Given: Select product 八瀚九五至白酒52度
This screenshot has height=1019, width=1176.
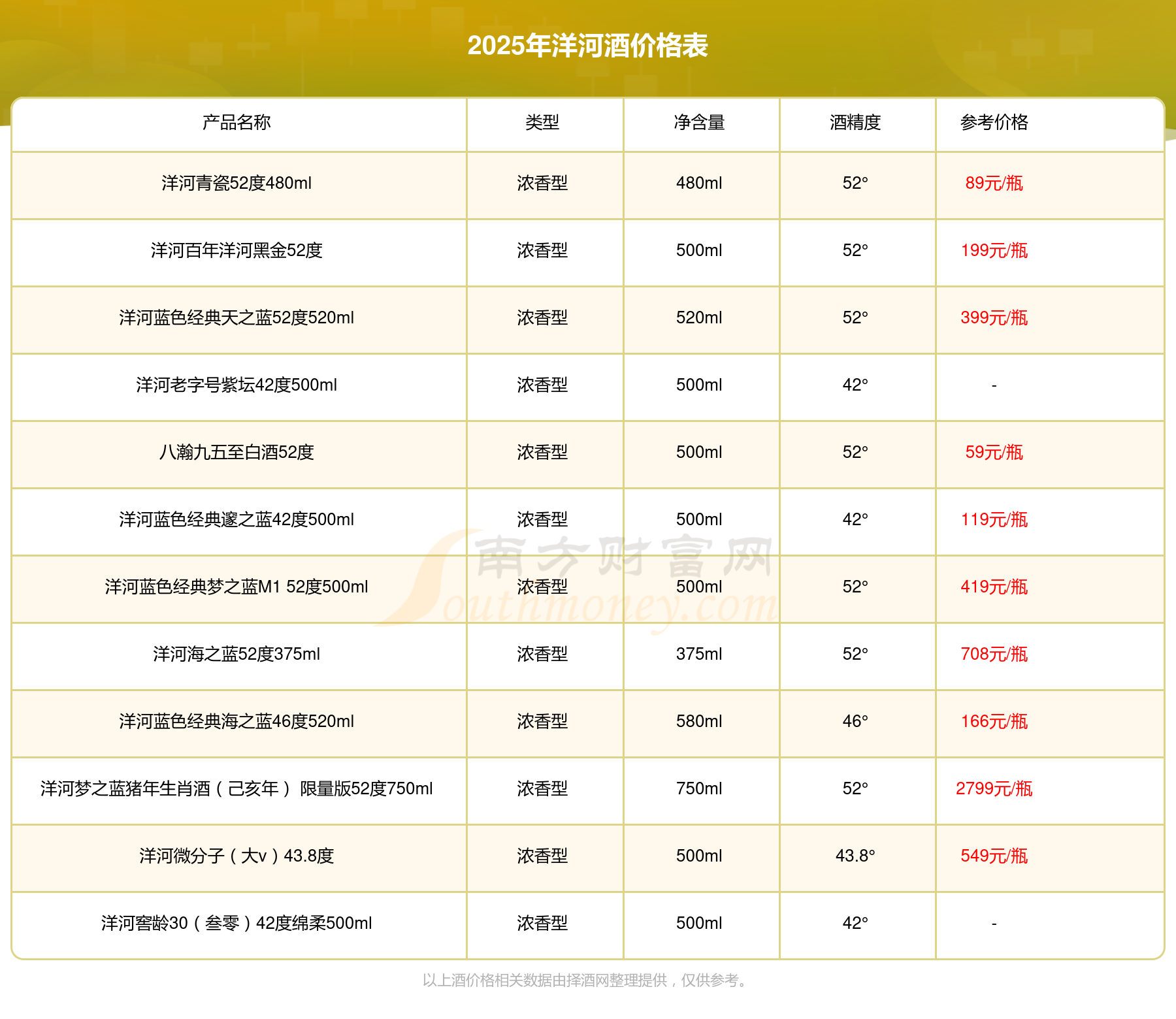Looking at the screenshot, I should (237, 452).
